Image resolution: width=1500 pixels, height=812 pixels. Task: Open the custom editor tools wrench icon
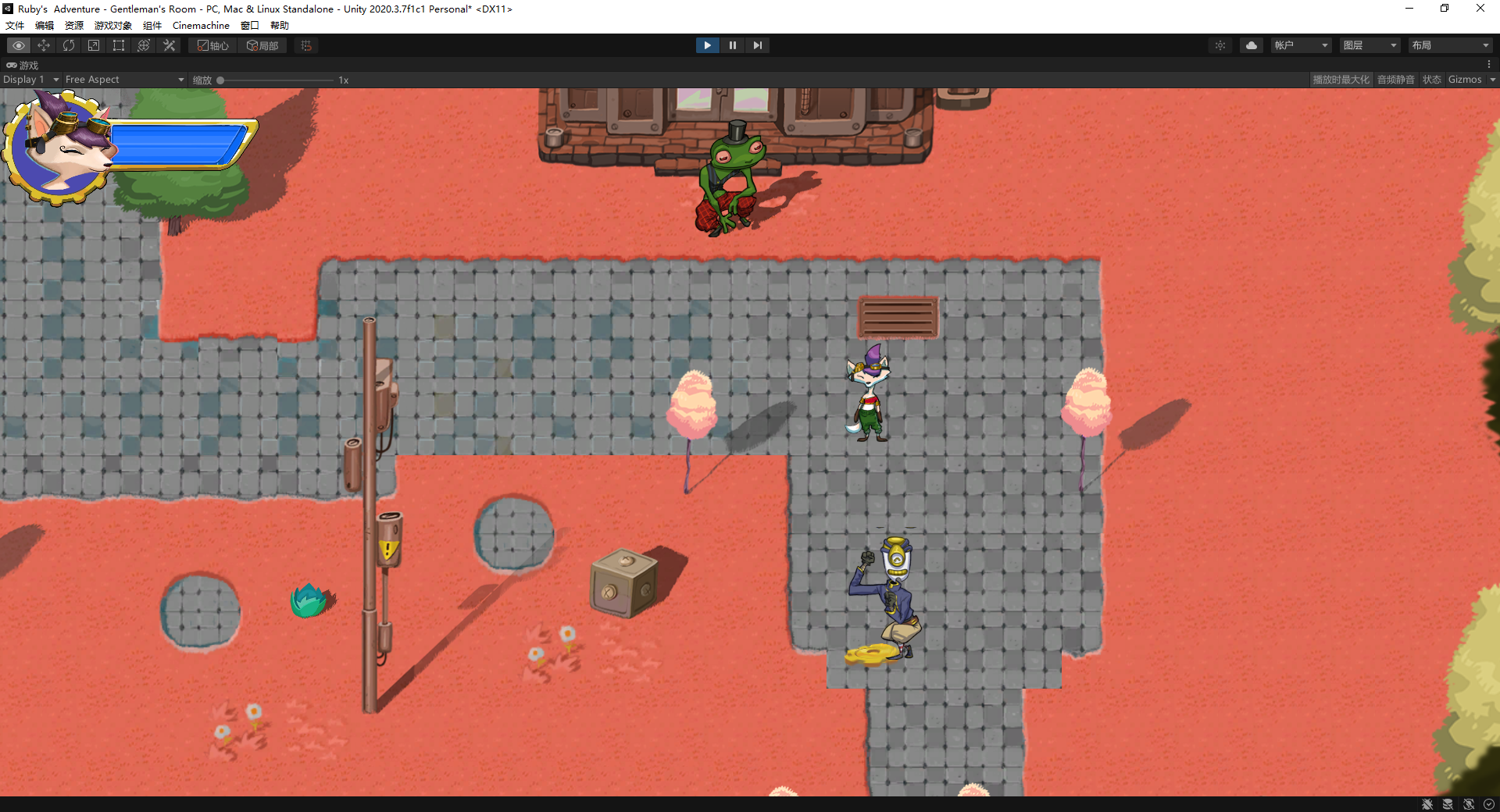point(169,45)
